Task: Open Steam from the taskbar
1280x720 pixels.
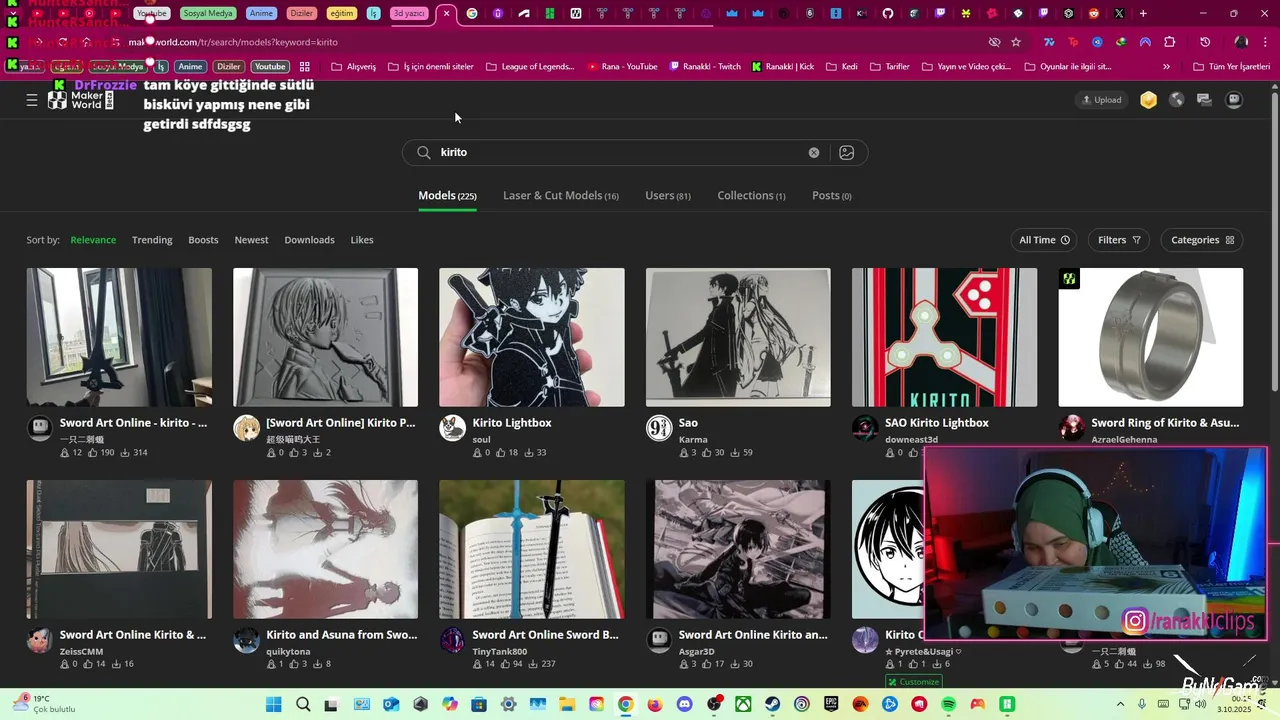Action: point(773,705)
